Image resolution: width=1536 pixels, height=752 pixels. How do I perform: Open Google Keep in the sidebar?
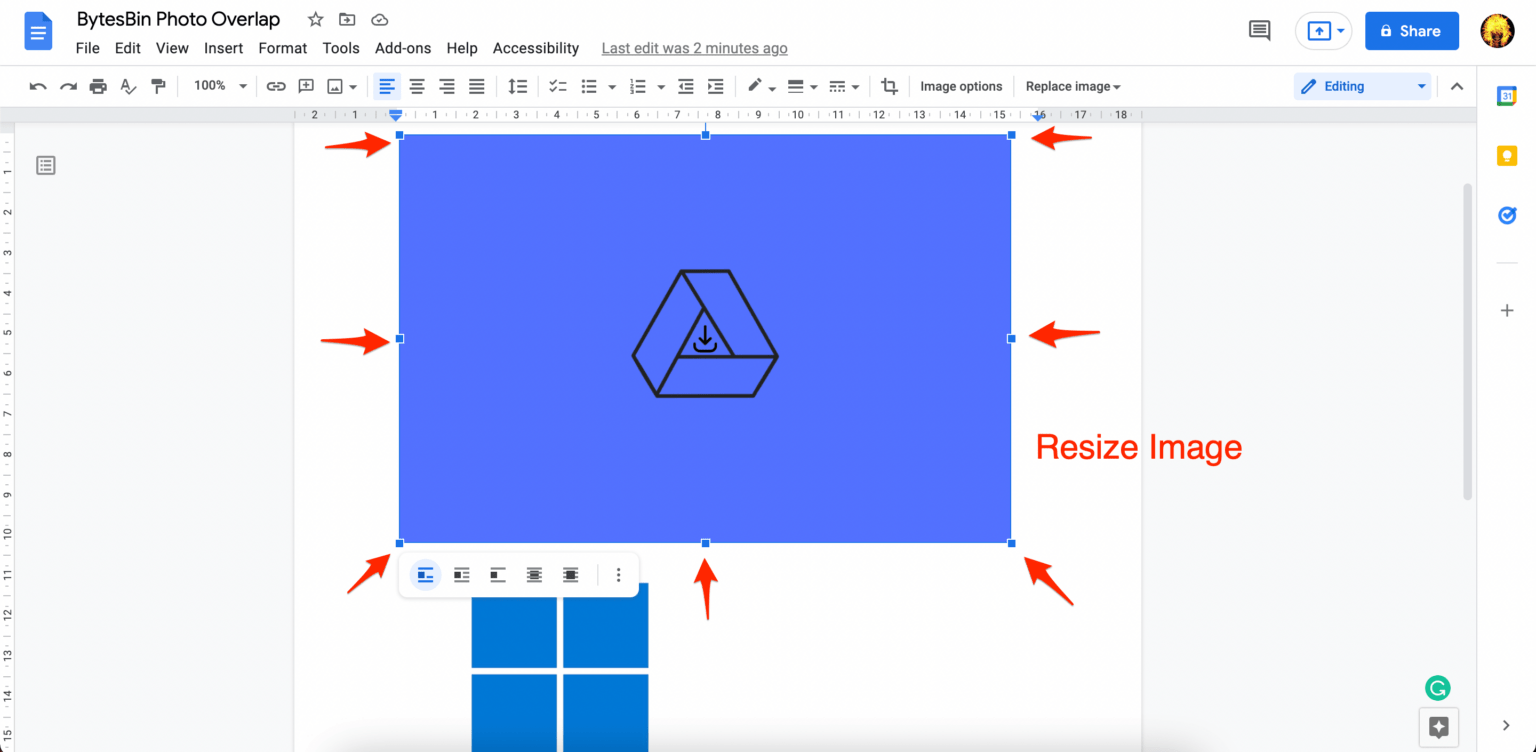[x=1507, y=156]
